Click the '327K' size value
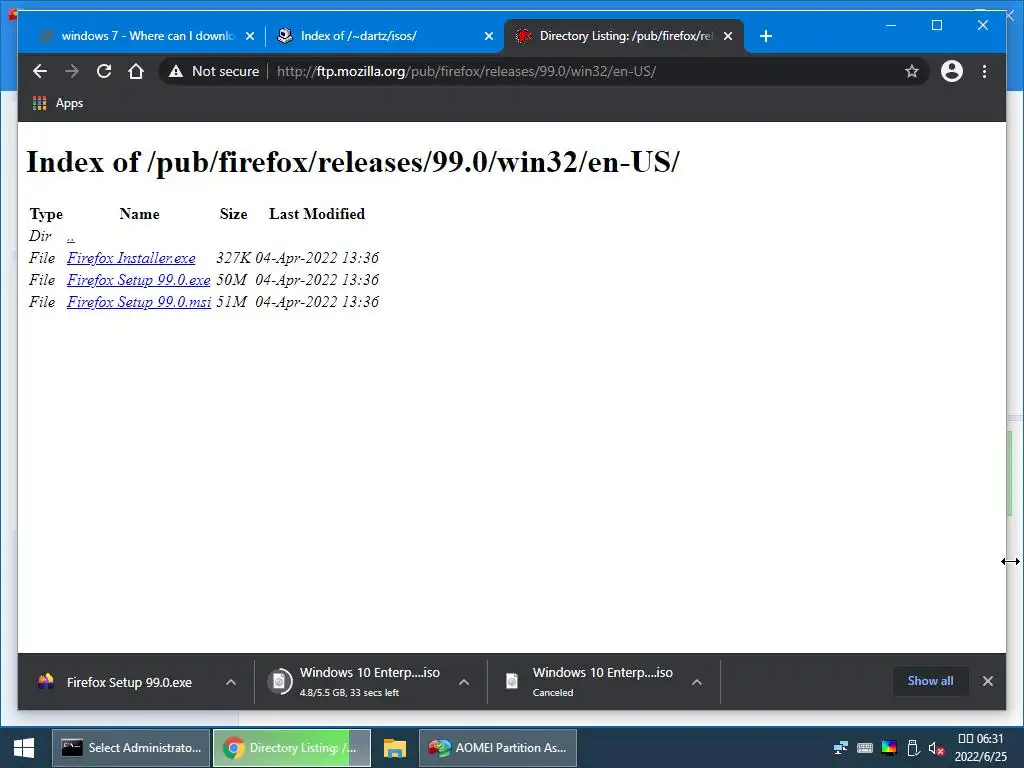This screenshot has width=1024, height=768. (233, 258)
